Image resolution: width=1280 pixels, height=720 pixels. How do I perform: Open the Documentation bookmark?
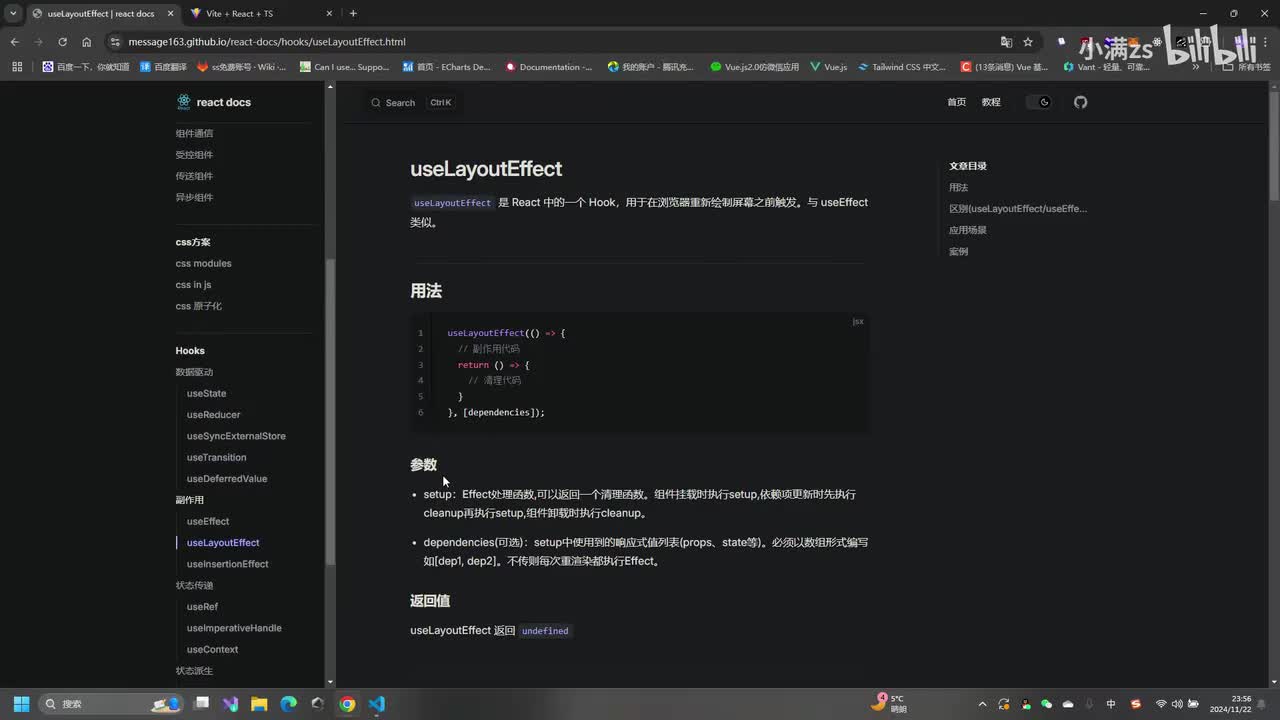pyautogui.click(x=550, y=67)
